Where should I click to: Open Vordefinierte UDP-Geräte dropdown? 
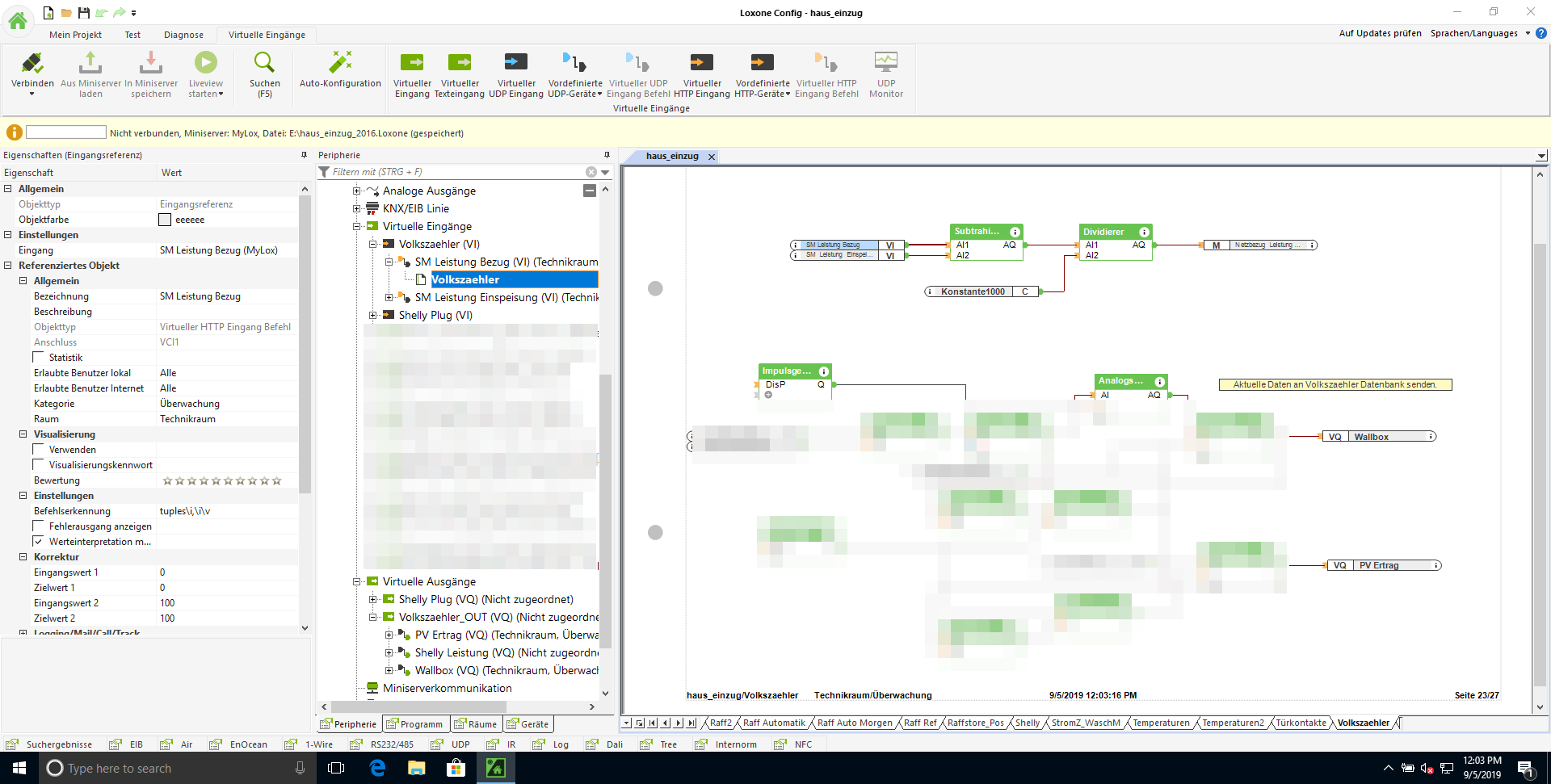tap(575, 94)
